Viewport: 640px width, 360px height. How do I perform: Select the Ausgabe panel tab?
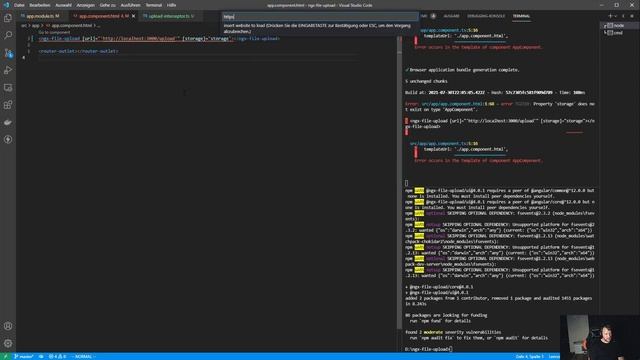451,16
